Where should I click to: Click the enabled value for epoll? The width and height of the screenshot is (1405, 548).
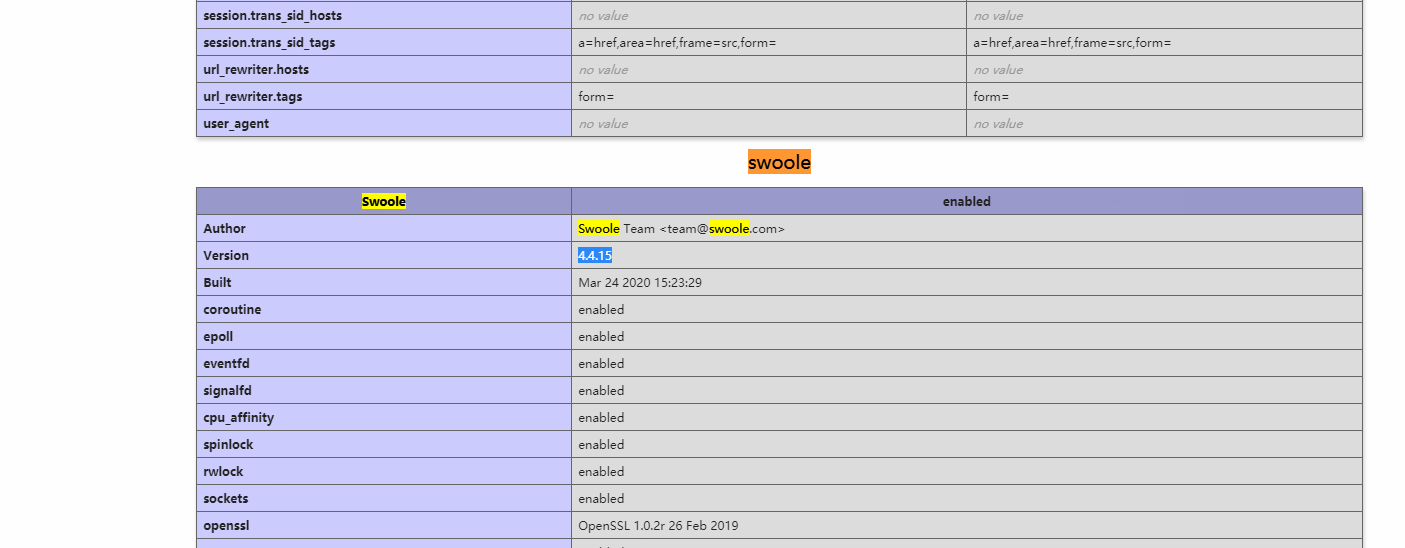tap(601, 336)
